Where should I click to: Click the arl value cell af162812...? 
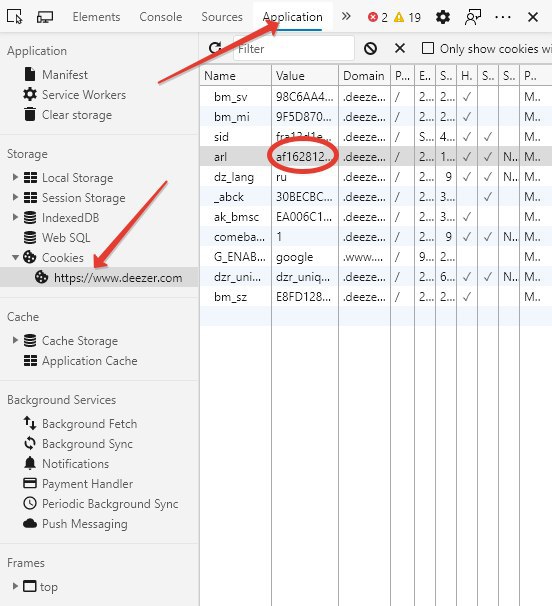[x=305, y=157]
